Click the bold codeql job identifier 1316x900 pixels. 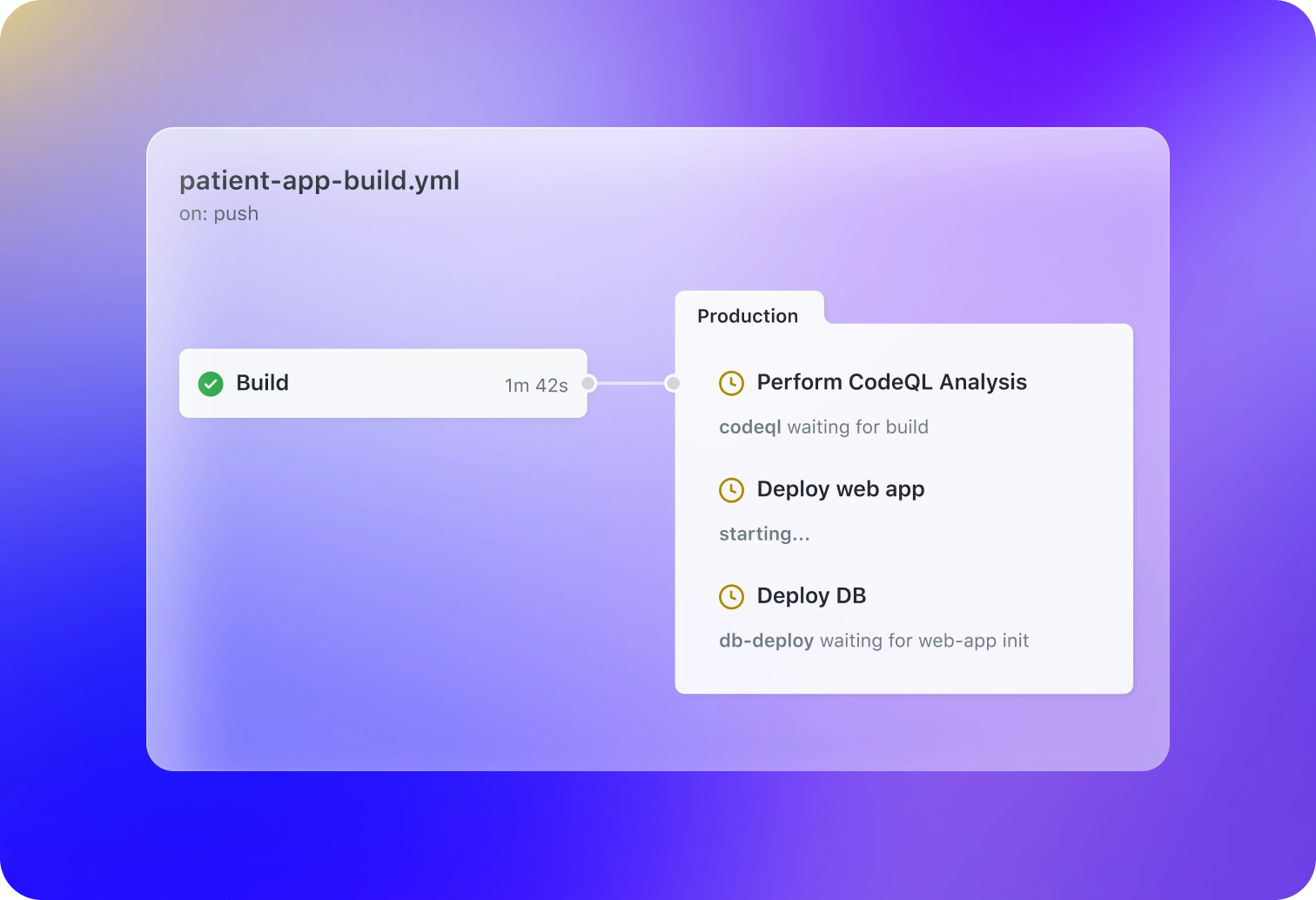749,427
